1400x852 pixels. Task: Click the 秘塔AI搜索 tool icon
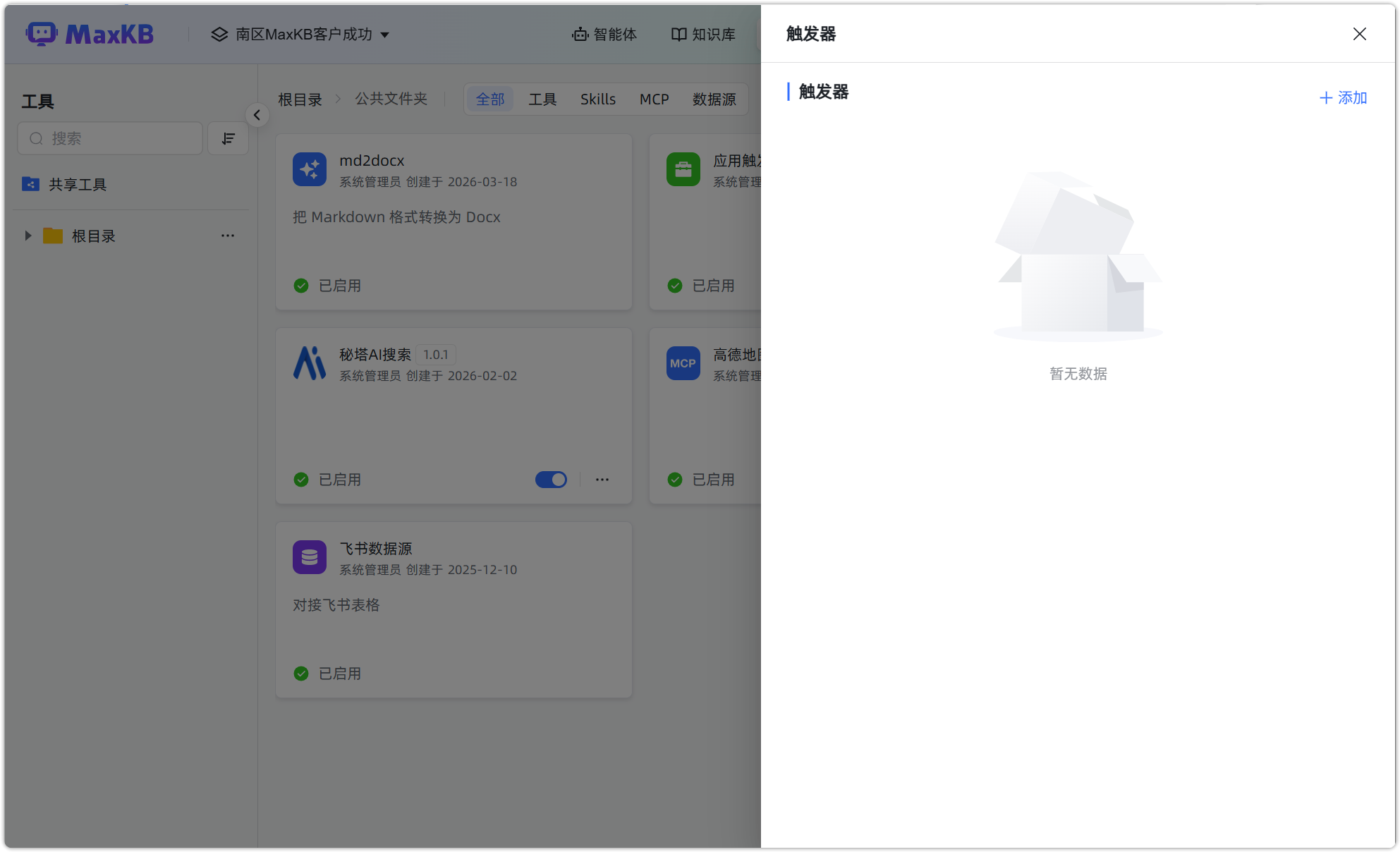tap(310, 363)
